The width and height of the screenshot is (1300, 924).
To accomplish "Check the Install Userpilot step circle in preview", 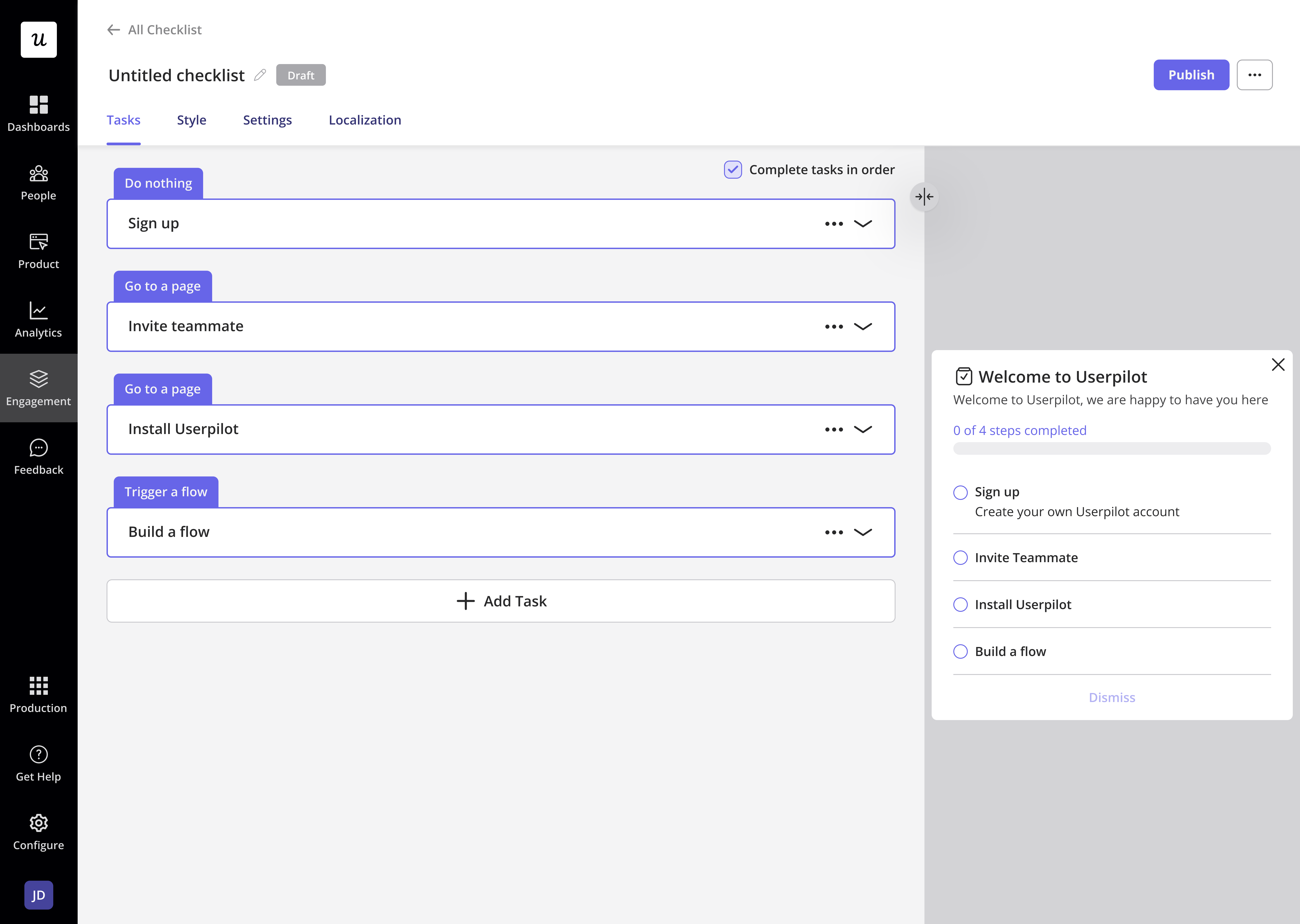I will (961, 605).
